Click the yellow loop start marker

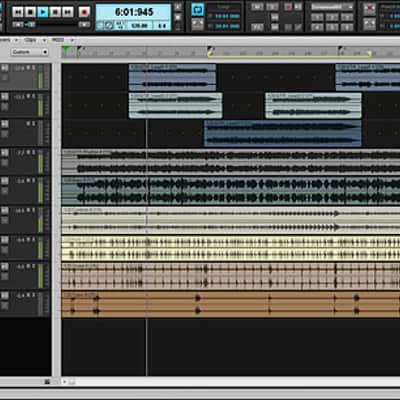pos(210,53)
